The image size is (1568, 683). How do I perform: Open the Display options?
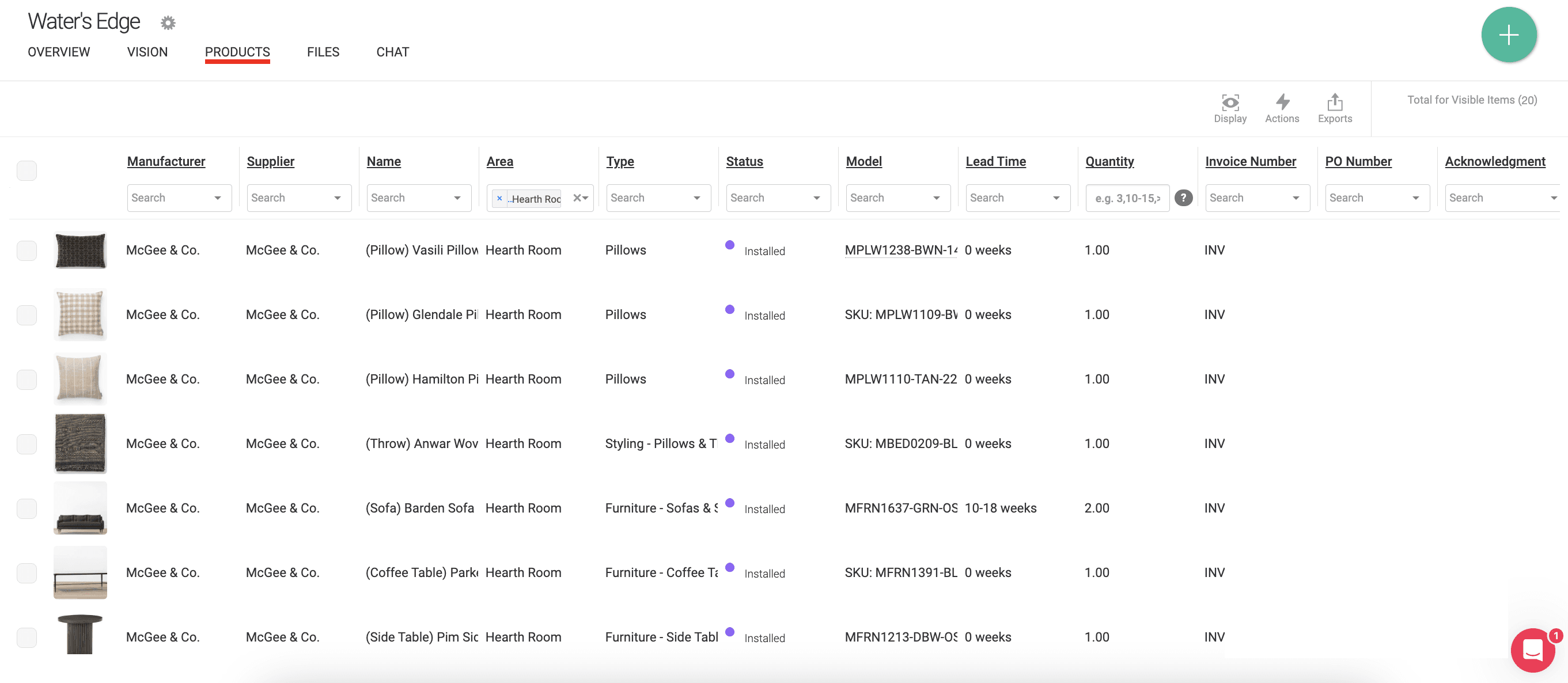coord(1229,108)
